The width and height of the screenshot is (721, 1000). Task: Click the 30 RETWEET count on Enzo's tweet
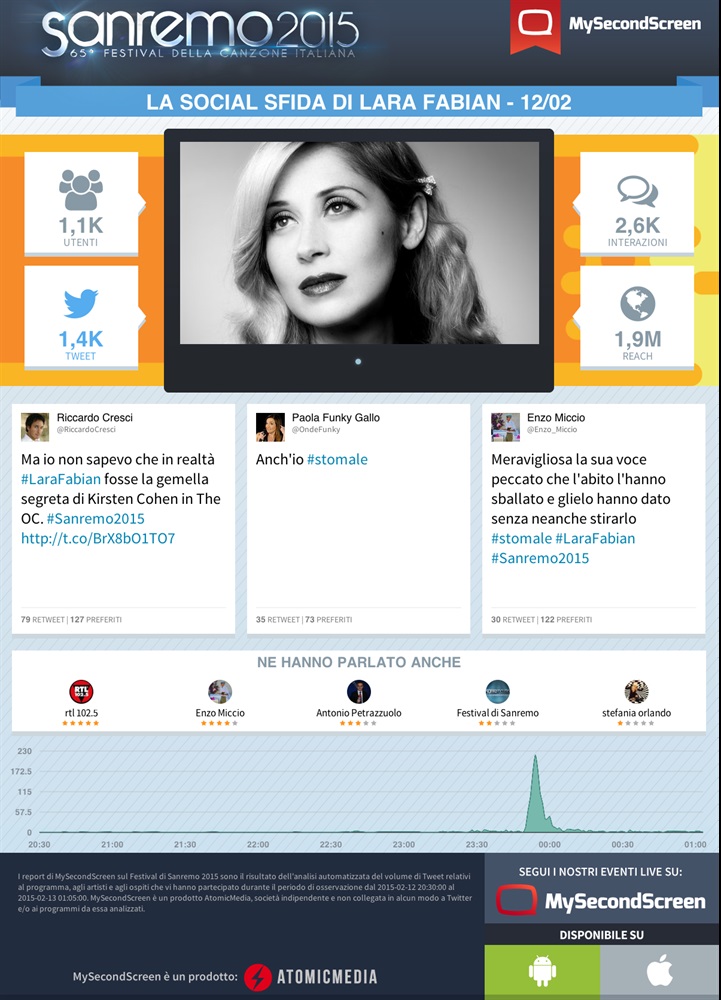tap(513, 619)
